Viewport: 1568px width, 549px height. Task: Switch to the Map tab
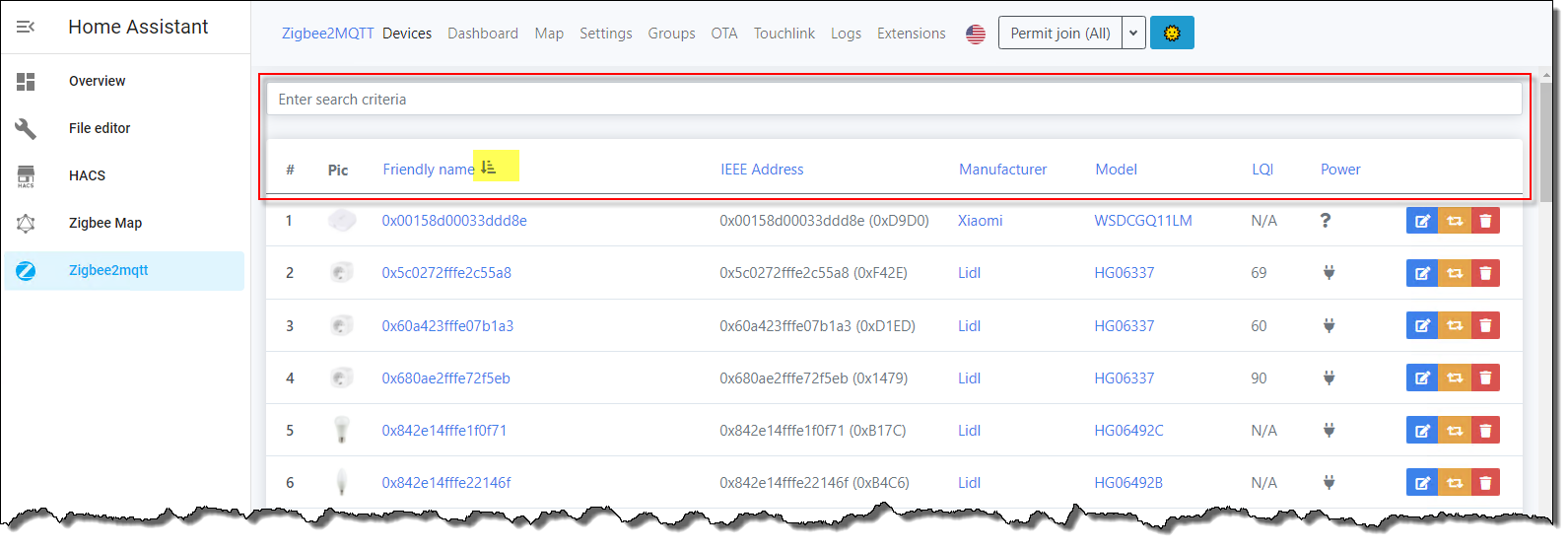pos(549,34)
